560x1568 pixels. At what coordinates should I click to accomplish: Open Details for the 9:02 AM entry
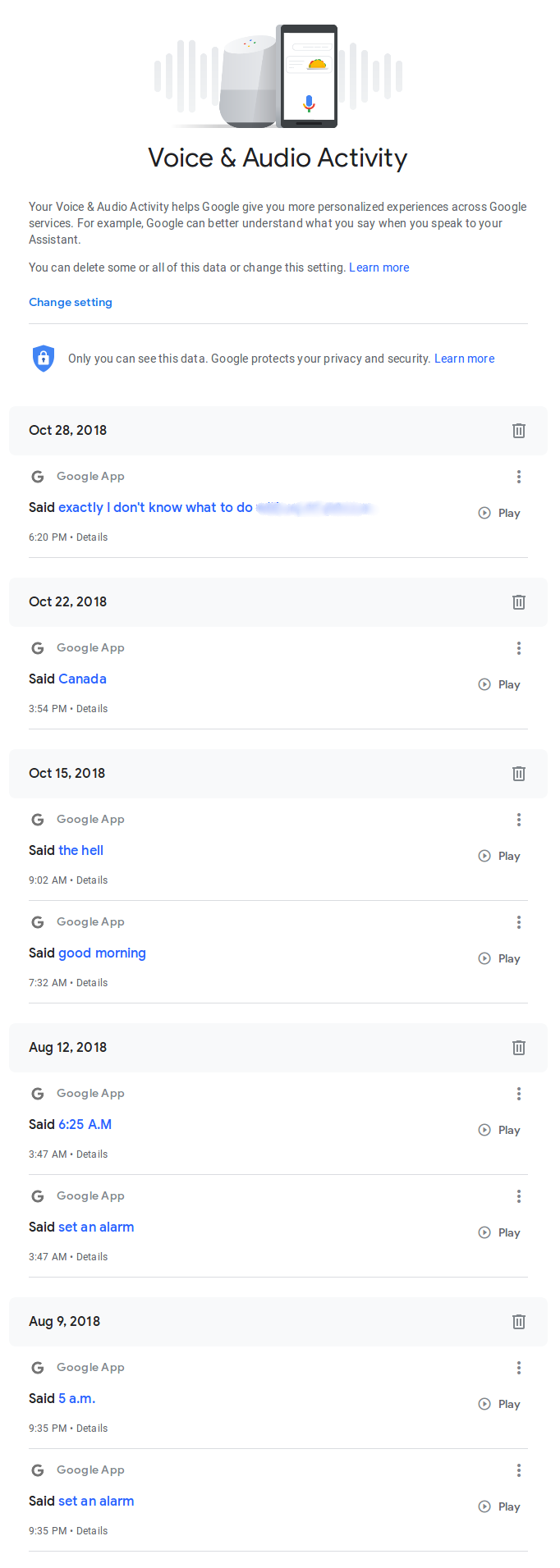(92, 880)
